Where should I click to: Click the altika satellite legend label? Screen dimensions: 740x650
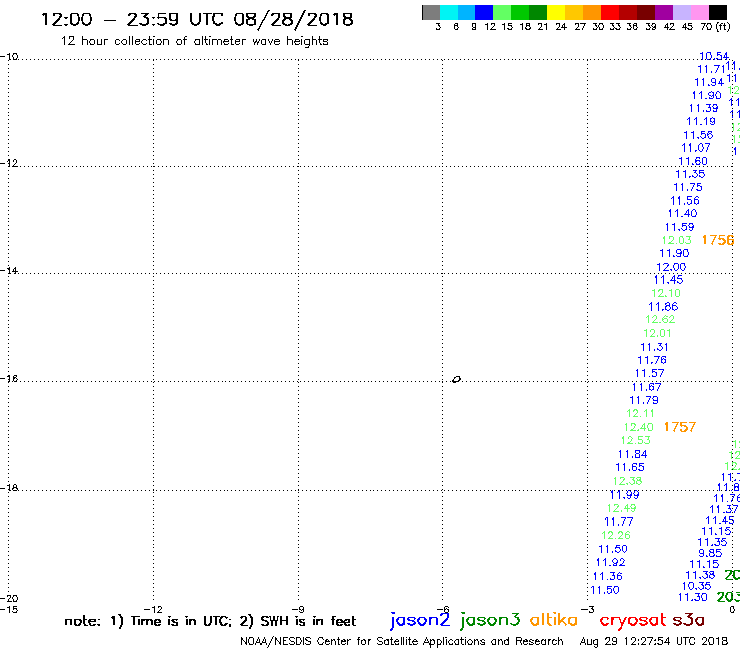coord(554,620)
